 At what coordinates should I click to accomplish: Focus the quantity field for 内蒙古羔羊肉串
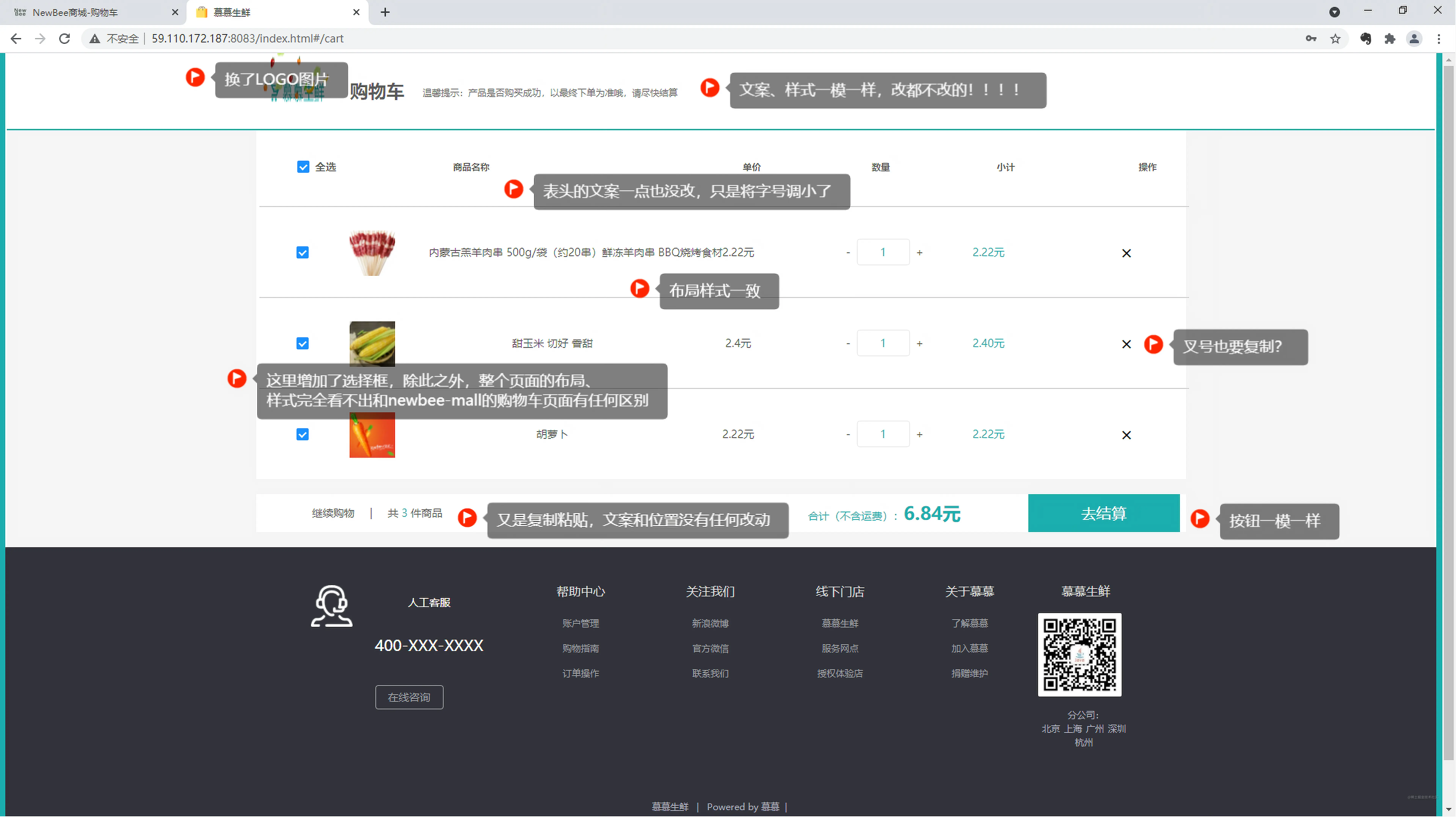(883, 252)
